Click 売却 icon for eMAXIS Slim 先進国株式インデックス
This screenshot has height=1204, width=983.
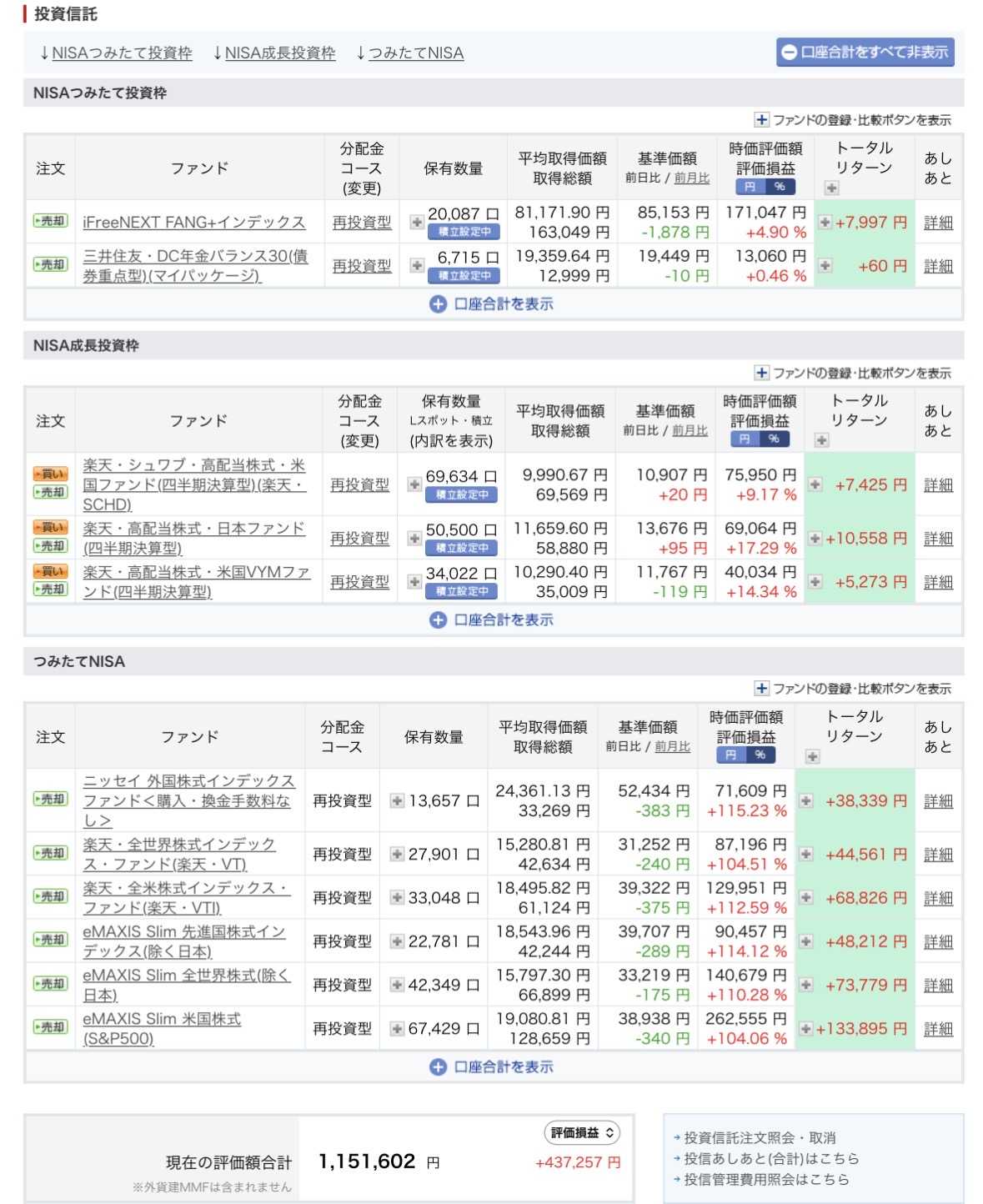(50, 941)
